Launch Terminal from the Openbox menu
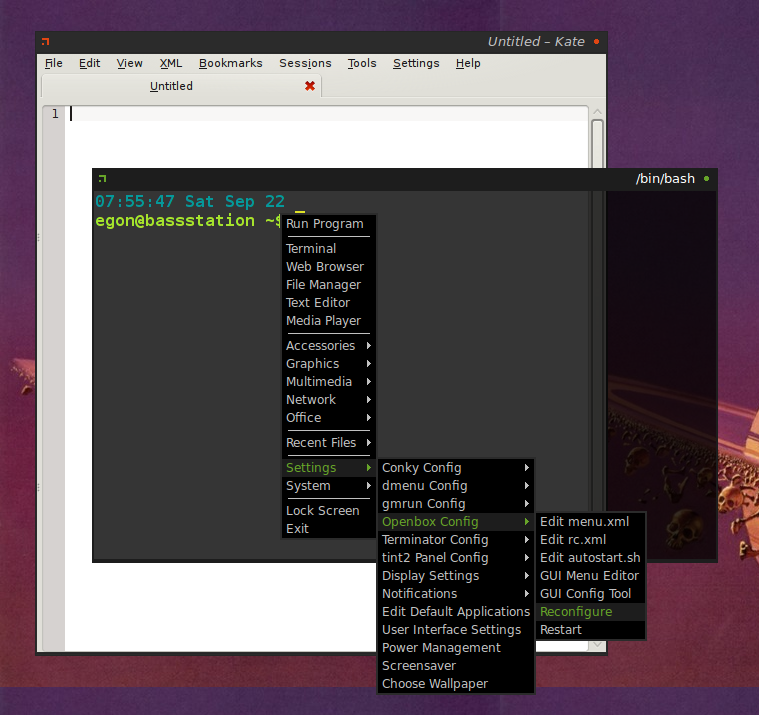The image size is (759, 715). coord(328,249)
